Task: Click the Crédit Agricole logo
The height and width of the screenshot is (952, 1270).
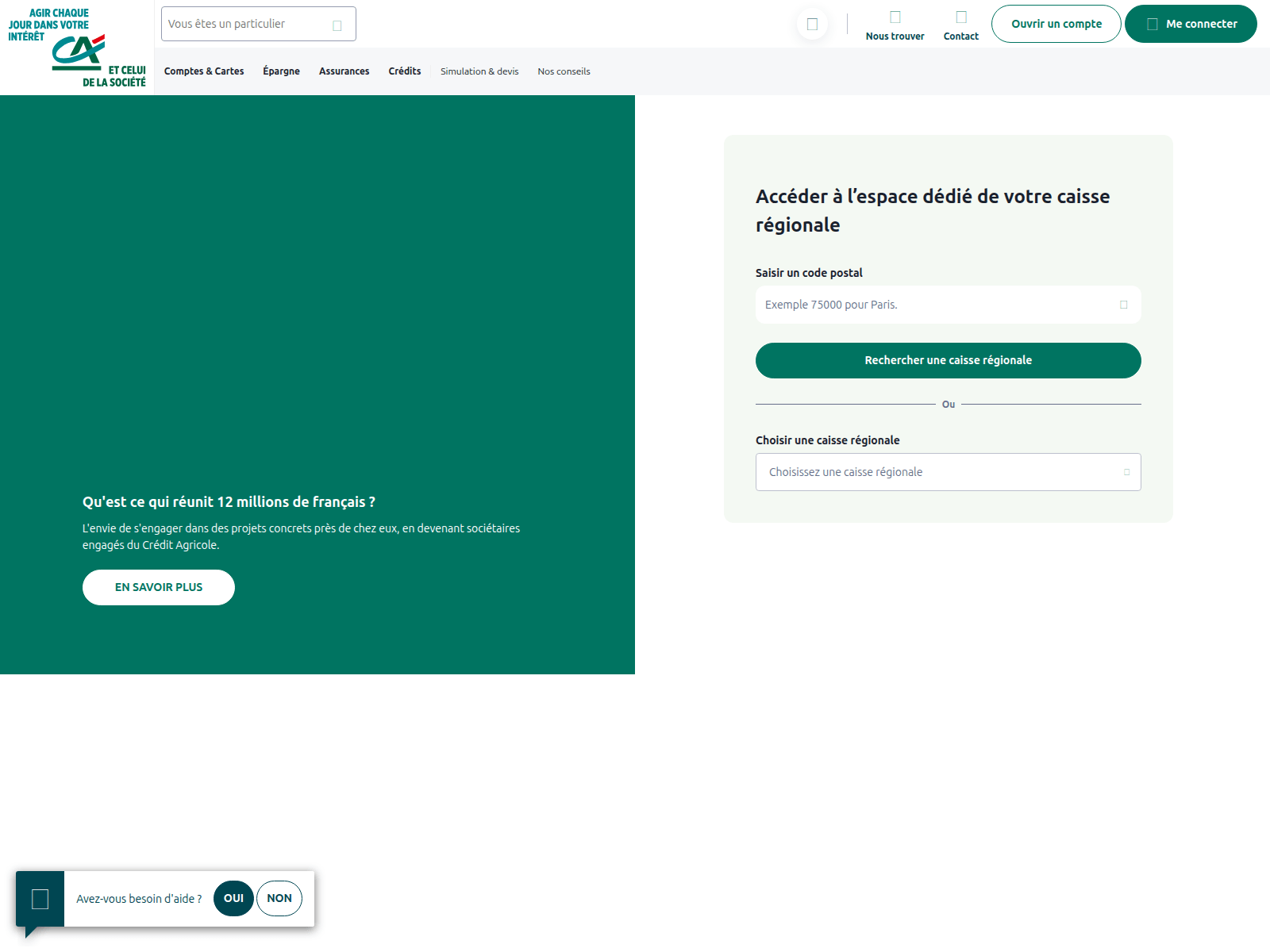Action: [x=77, y=48]
